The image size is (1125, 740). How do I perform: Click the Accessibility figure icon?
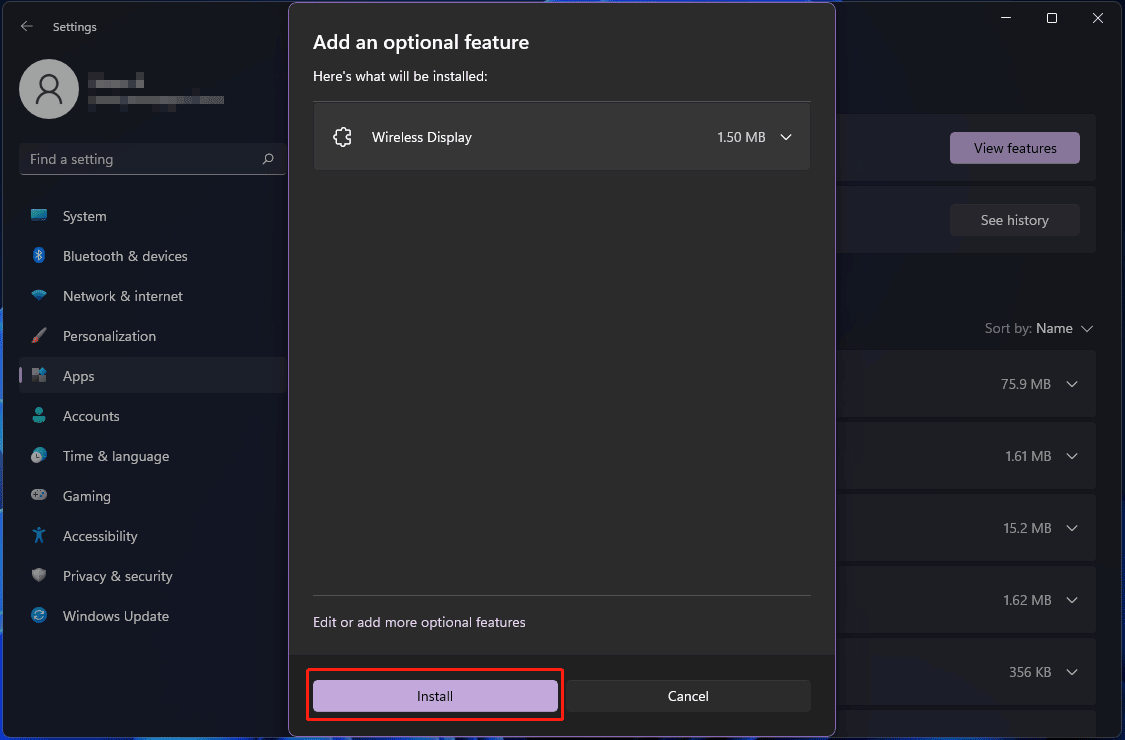(39, 536)
